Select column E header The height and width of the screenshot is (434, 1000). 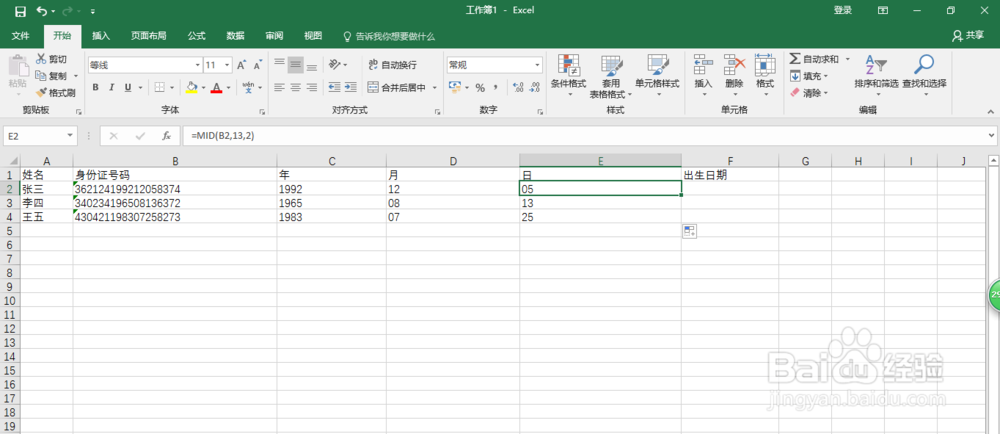[600, 161]
